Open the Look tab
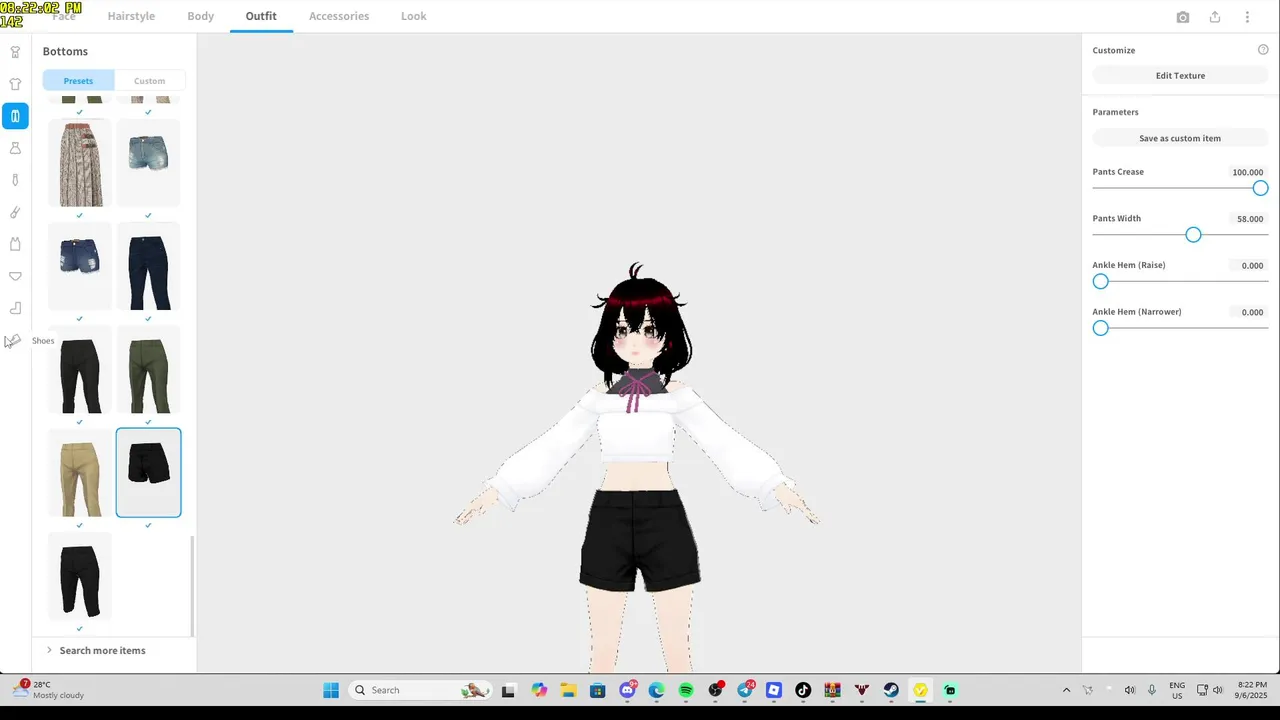This screenshot has height=720, width=1280. click(414, 16)
